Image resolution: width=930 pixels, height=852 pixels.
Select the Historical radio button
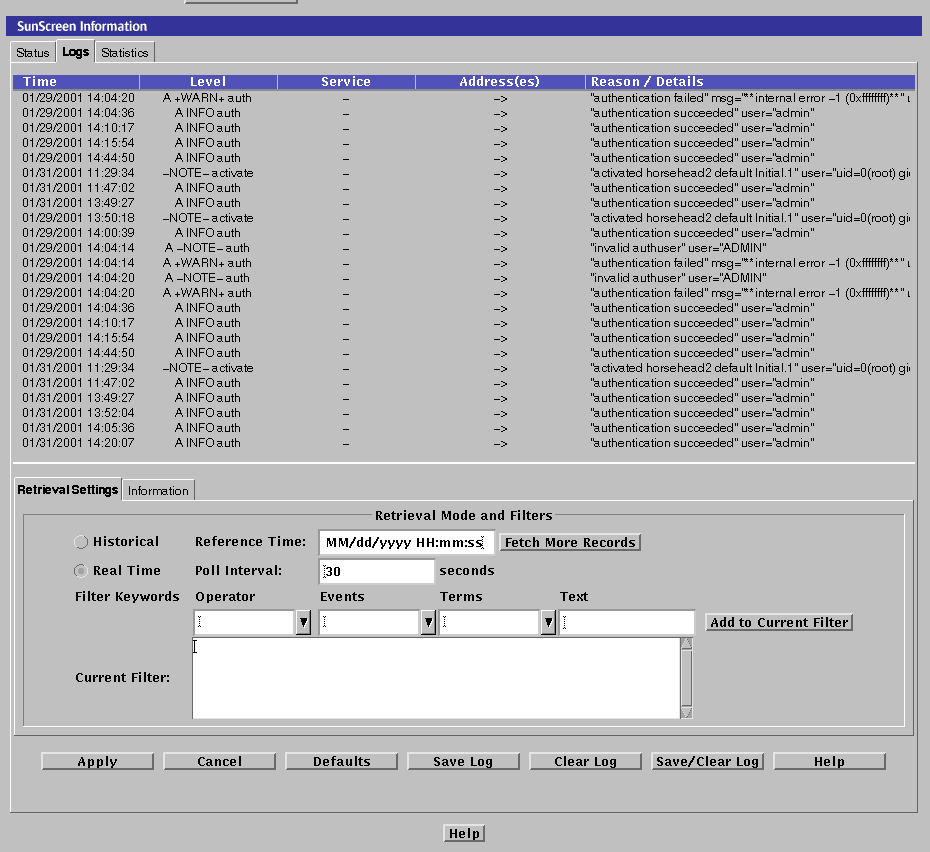(x=81, y=542)
